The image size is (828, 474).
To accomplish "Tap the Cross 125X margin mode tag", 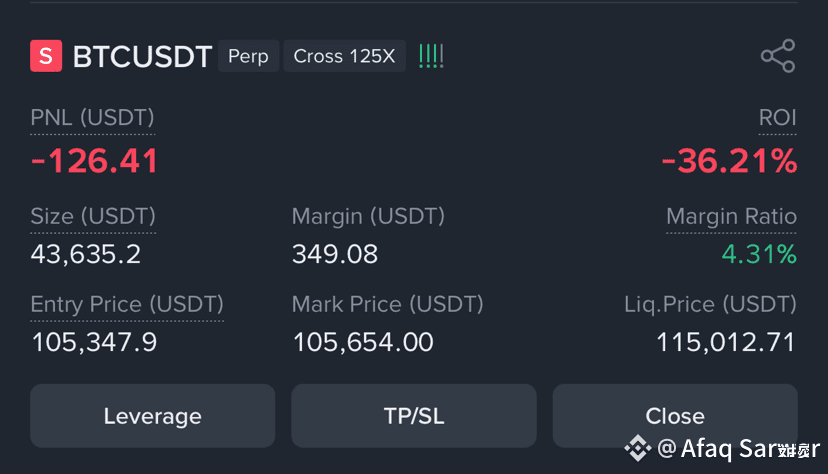I will point(344,56).
